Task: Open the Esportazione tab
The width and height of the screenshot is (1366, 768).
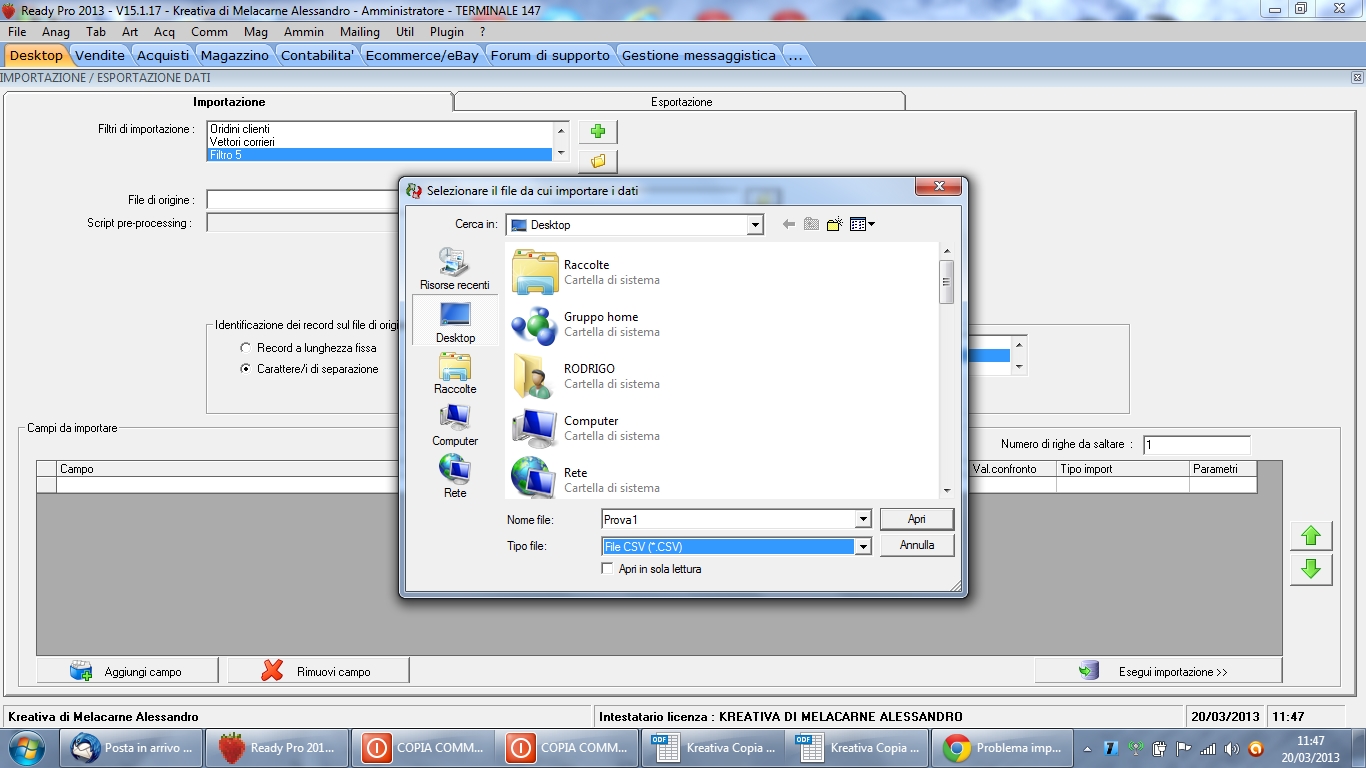Action: [681, 102]
